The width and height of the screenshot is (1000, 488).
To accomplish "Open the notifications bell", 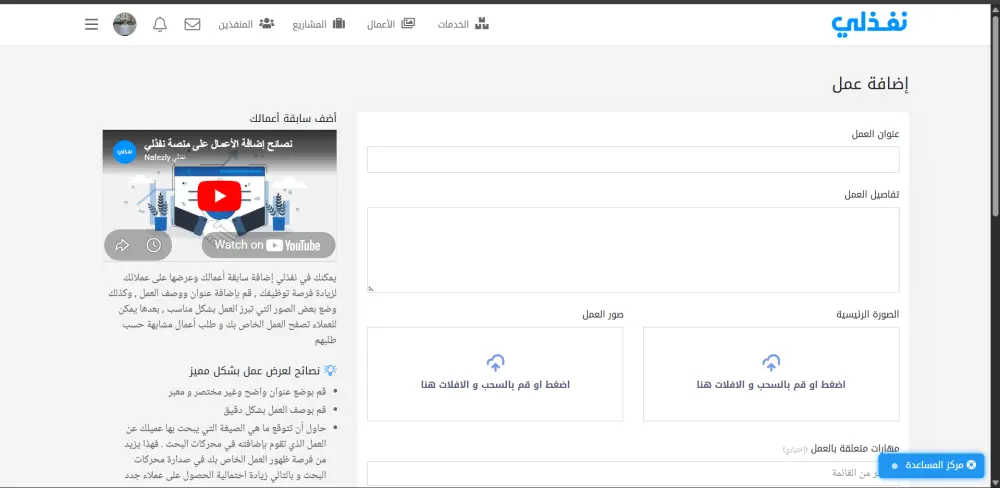I will 160,24.
